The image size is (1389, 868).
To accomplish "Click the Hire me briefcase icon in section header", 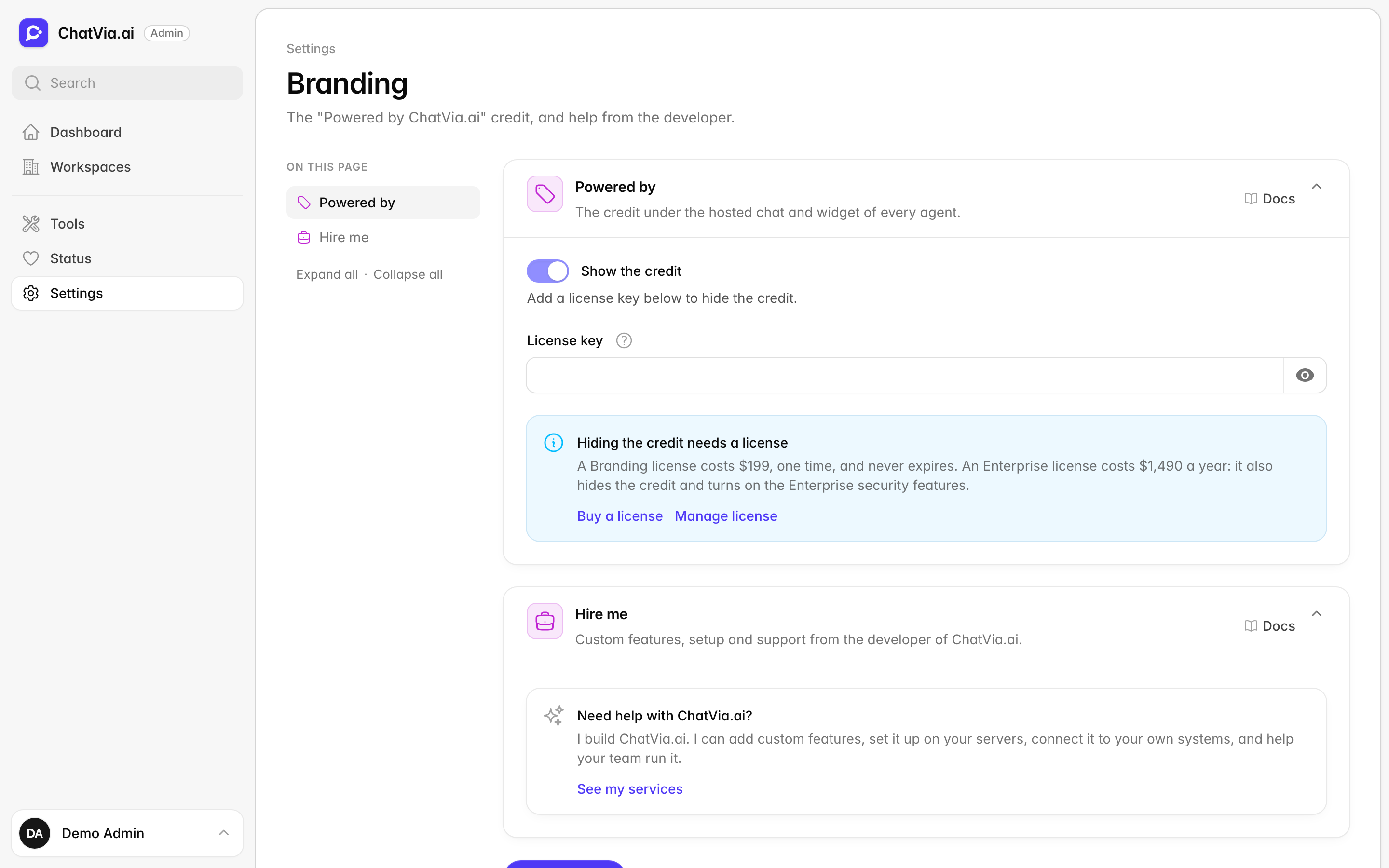I will (545, 621).
